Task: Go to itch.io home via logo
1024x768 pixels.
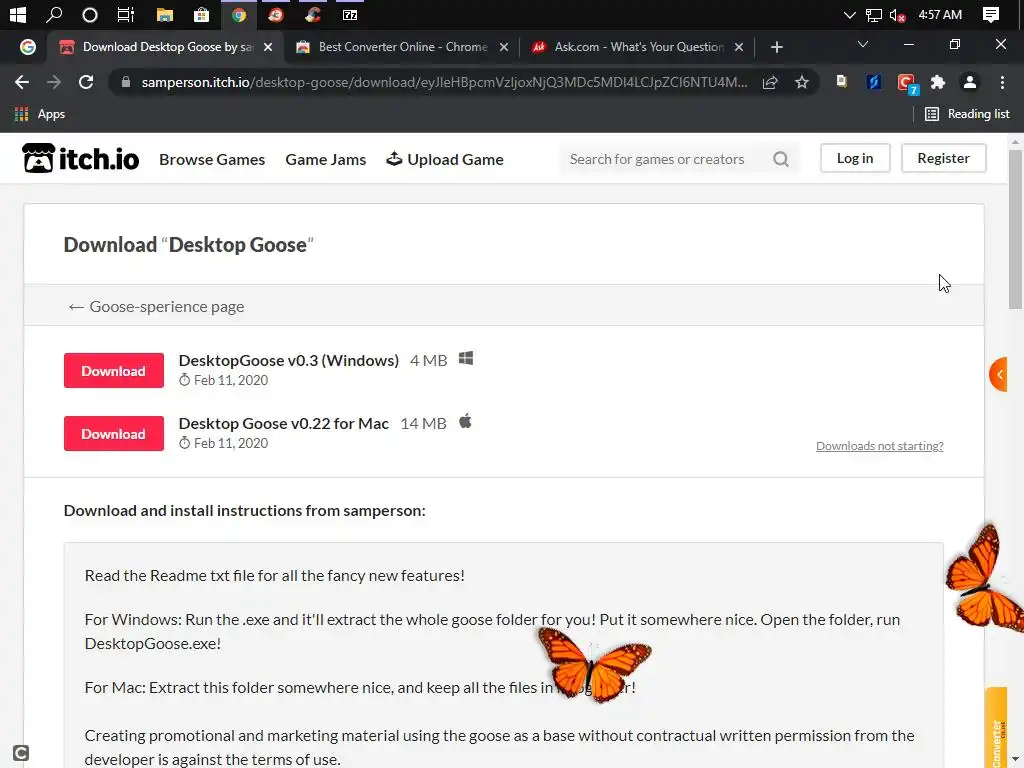Action: [81, 158]
